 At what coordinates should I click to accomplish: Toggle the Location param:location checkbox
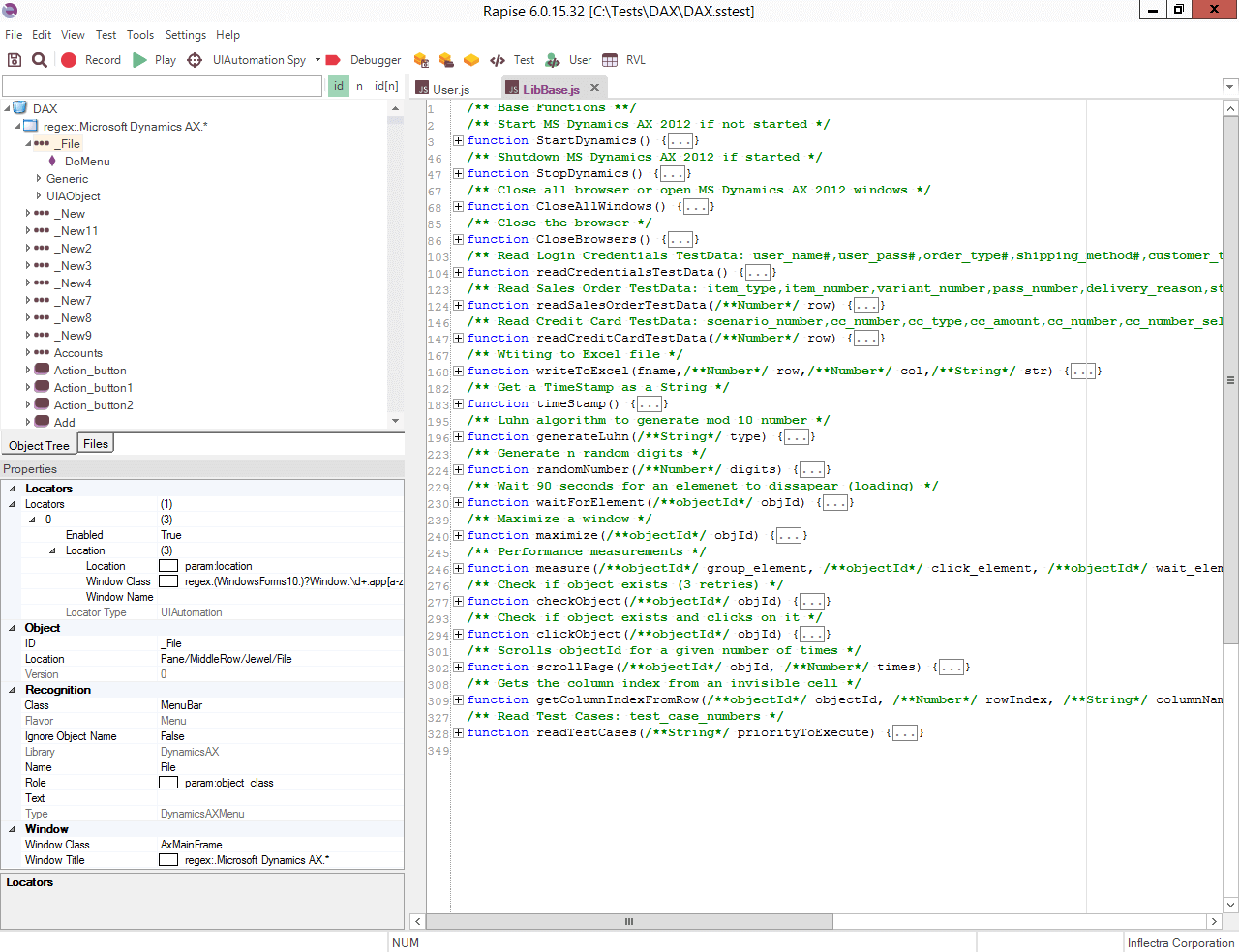tap(168, 566)
